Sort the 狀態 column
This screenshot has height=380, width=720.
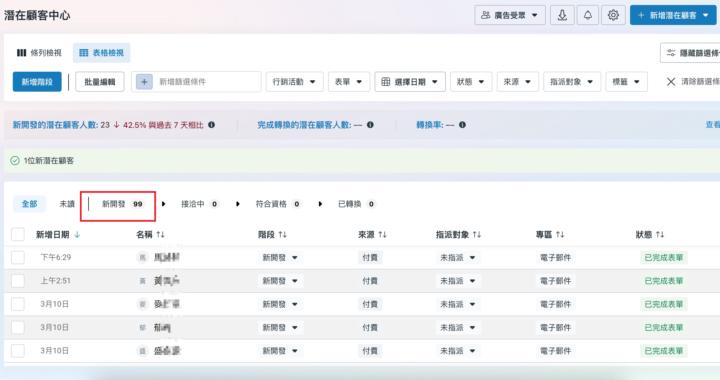coord(660,235)
